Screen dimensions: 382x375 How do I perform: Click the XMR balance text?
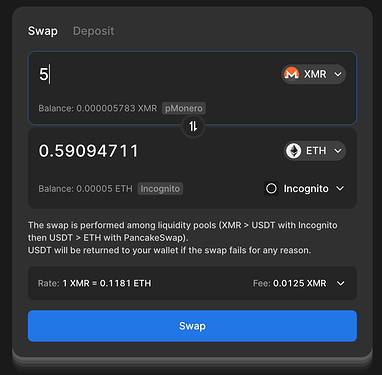coord(98,108)
